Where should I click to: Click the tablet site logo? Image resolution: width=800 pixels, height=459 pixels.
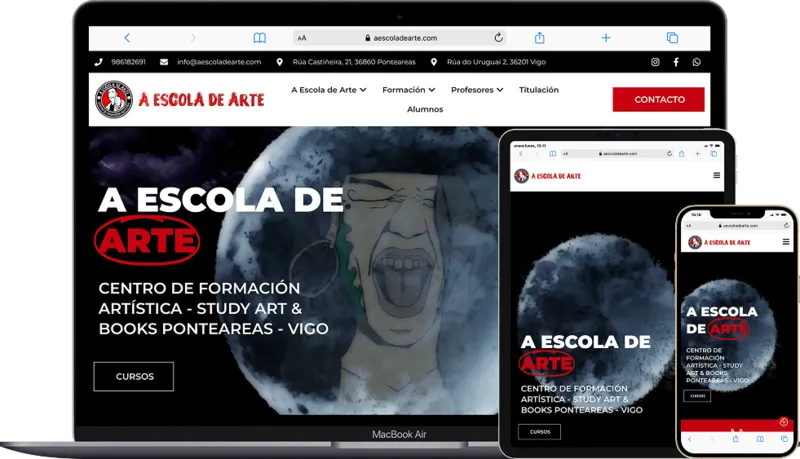coord(548,176)
